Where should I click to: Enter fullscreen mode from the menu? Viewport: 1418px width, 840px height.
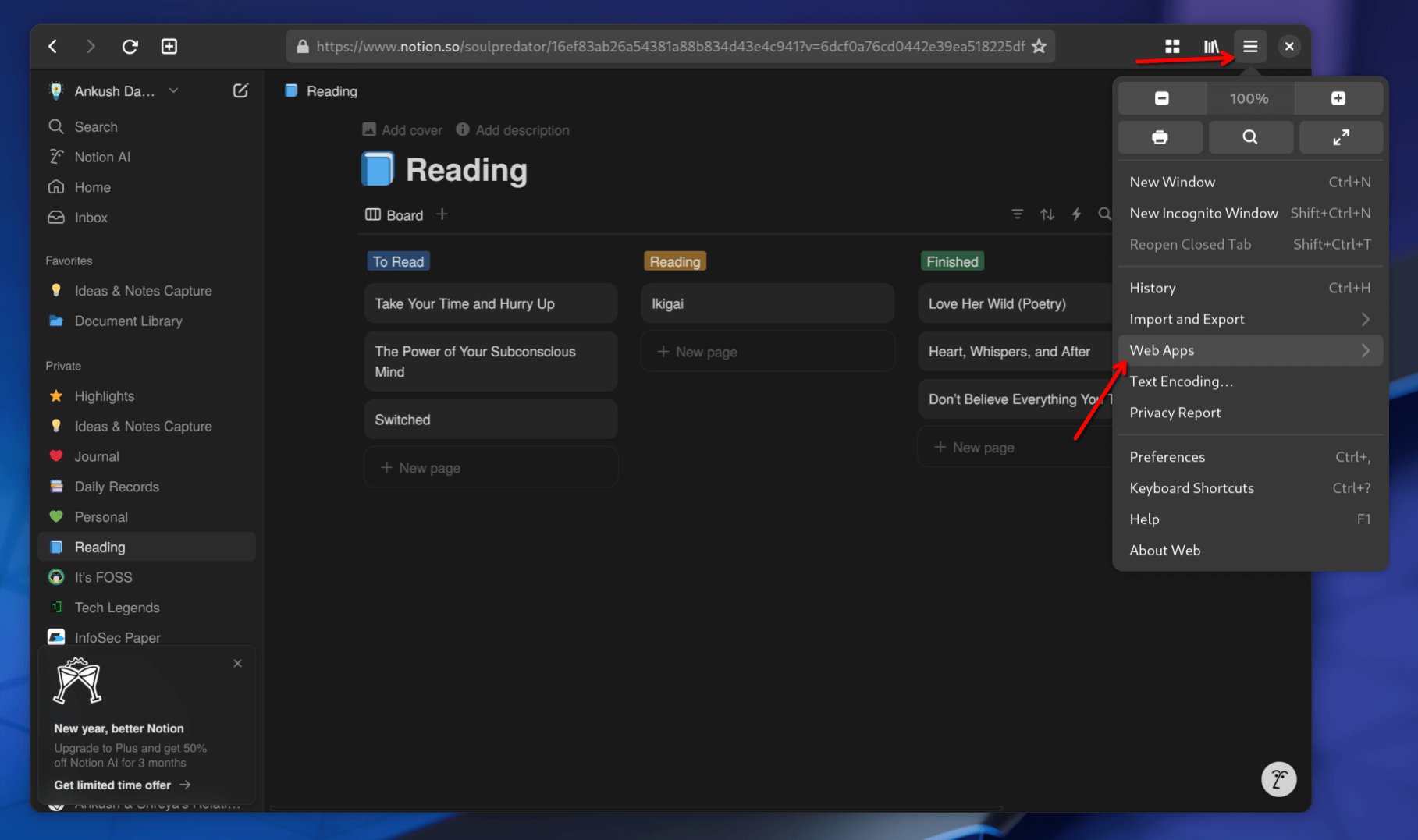[x=1341, y=137]
